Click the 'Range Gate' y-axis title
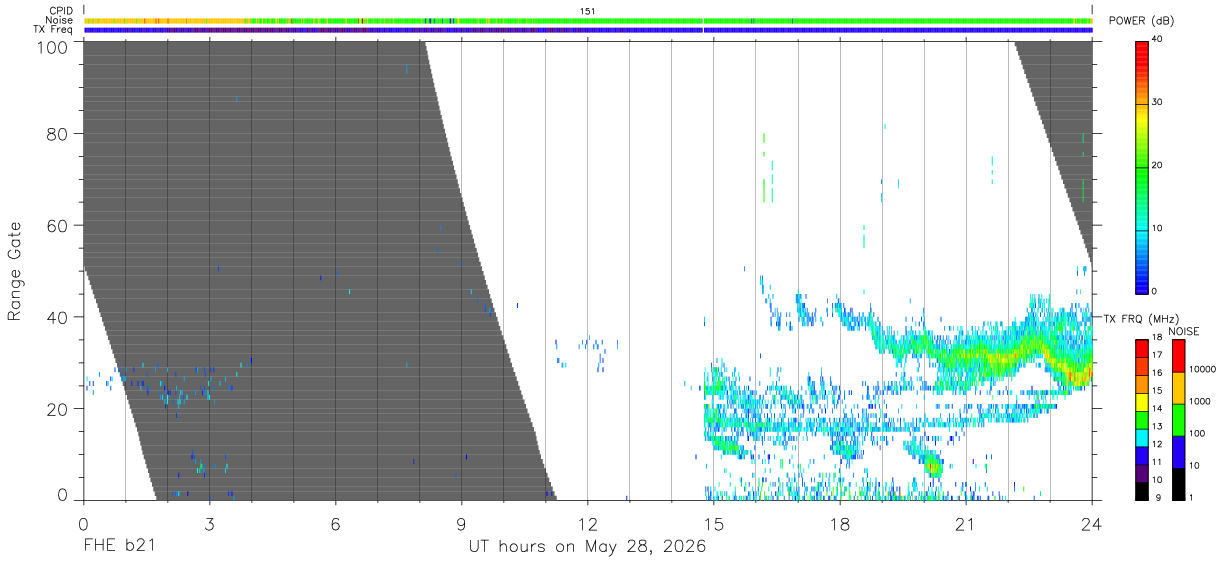Viewport: 1228px width, 567px height. 15,271
